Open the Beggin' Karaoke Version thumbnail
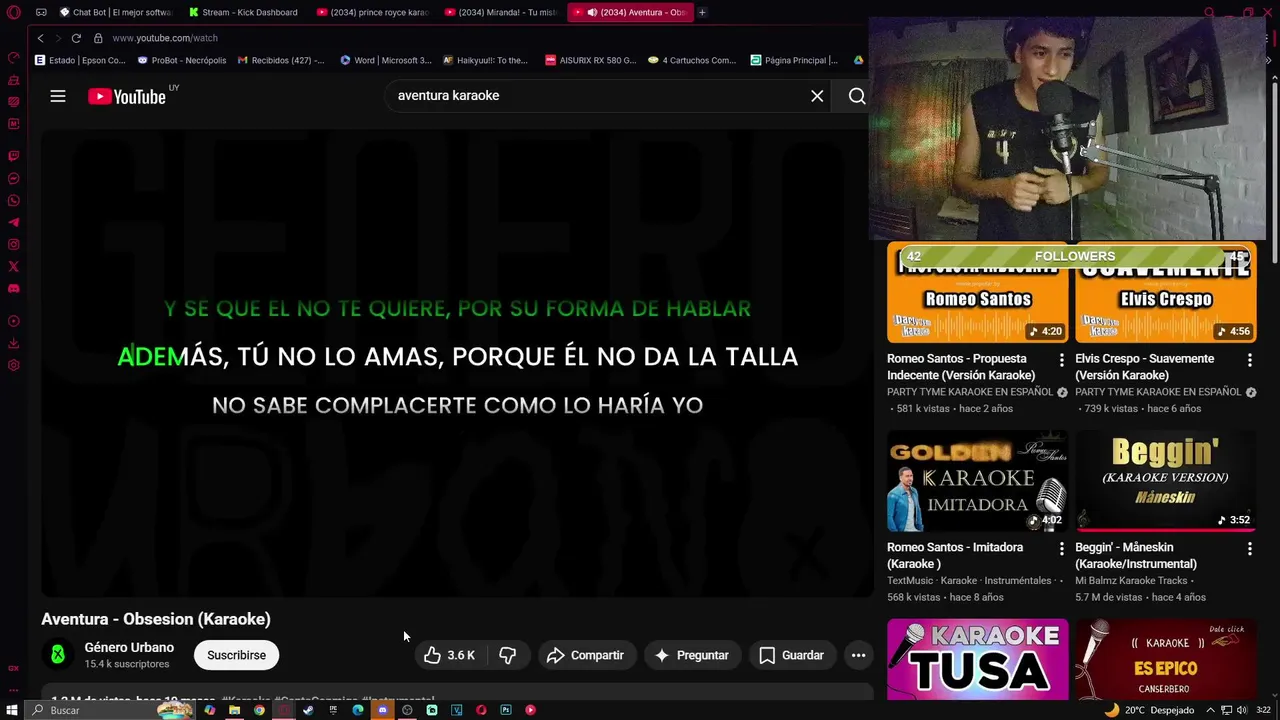 point(1165,481)
